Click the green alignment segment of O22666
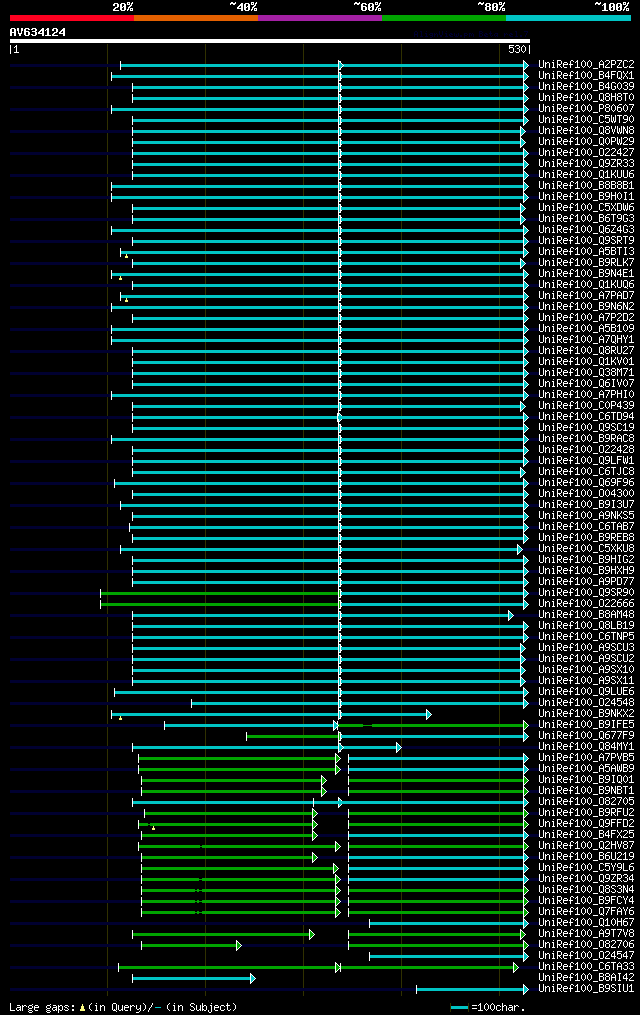 click(x=220, y=605)
